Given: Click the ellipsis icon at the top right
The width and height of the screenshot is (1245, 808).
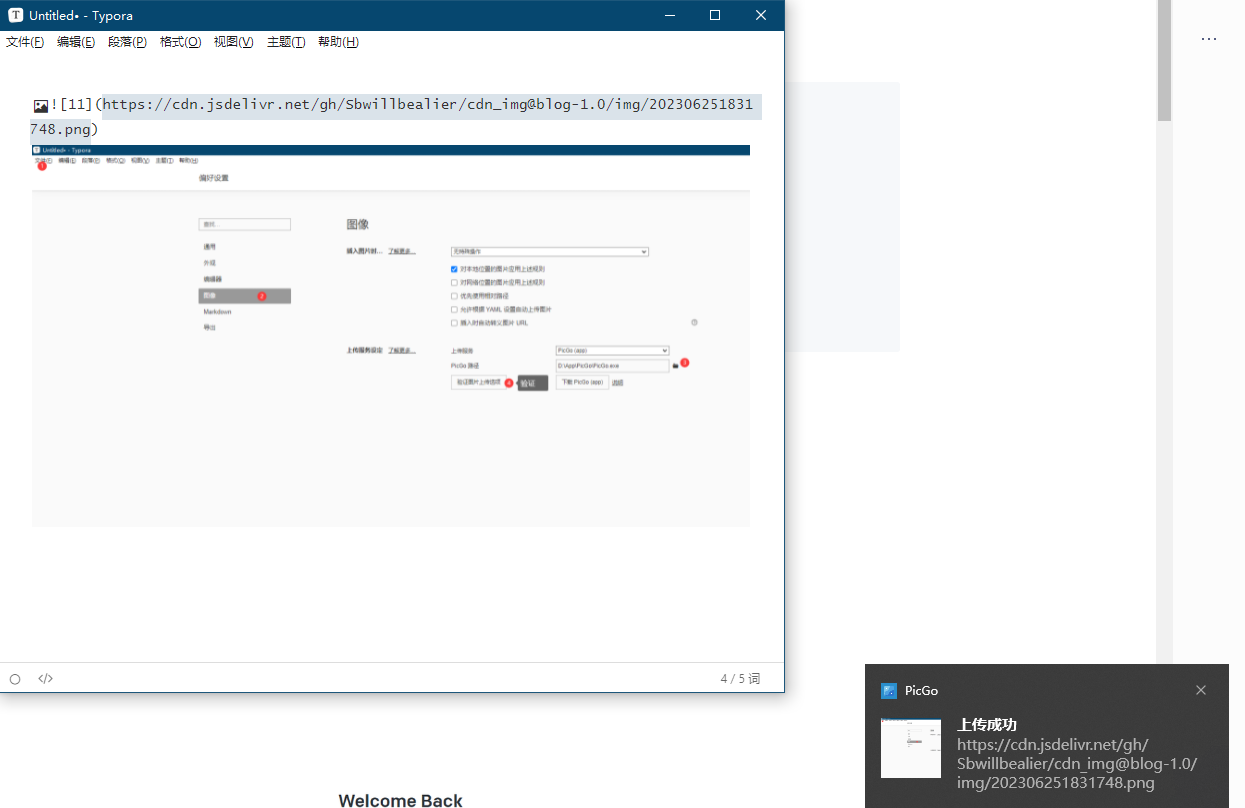Looking at the screenshot, I should point(1209,38).
